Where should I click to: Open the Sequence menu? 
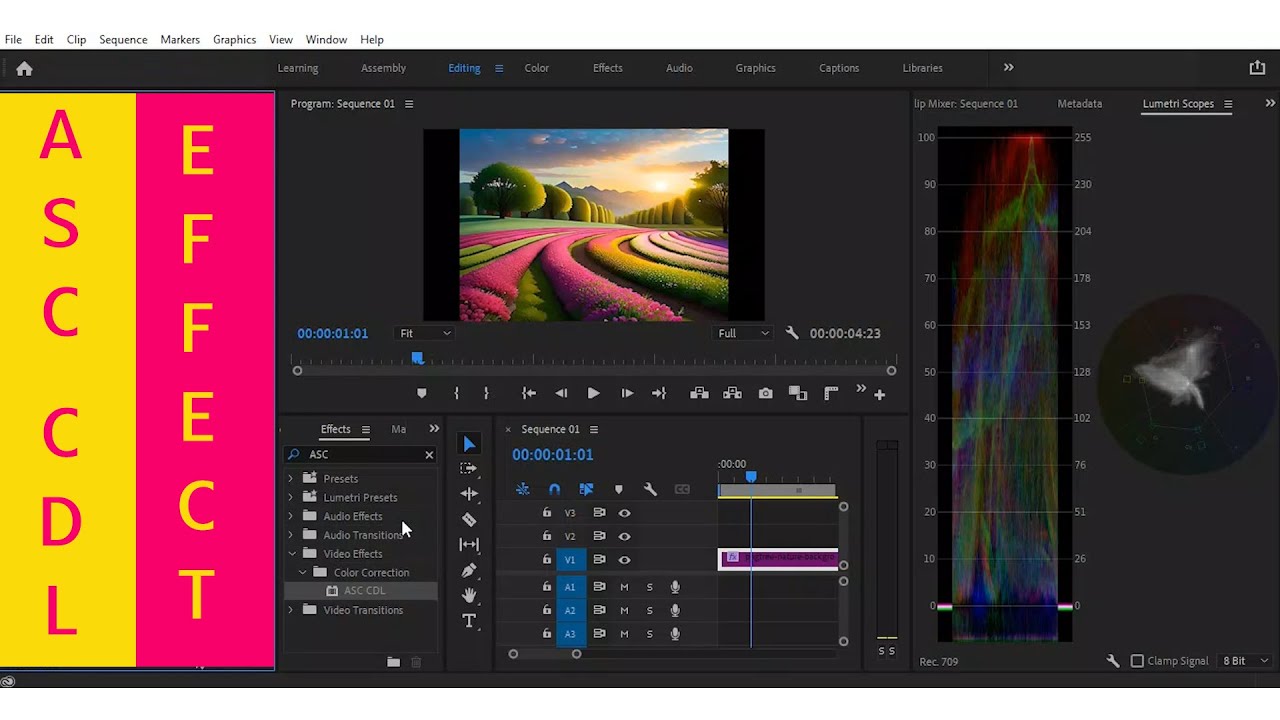(123, 39)
